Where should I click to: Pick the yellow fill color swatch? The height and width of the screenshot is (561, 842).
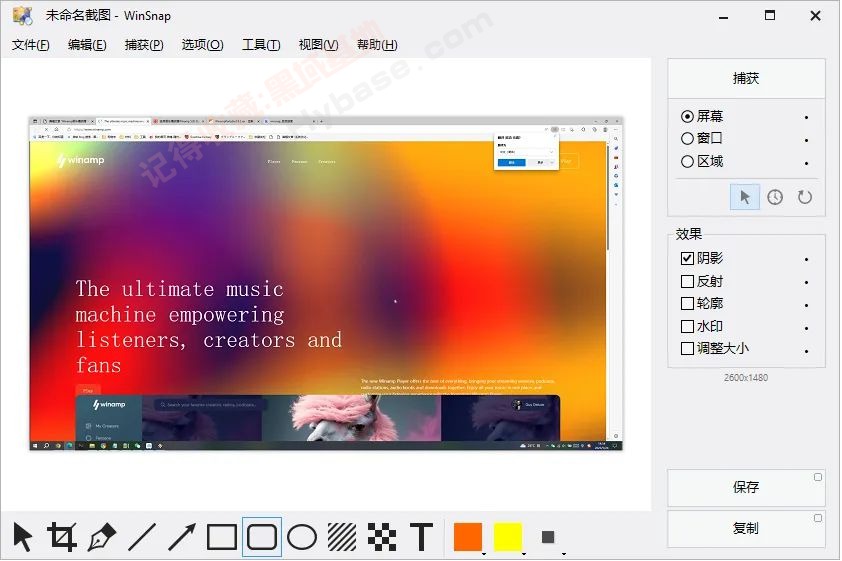pos(508,536)
